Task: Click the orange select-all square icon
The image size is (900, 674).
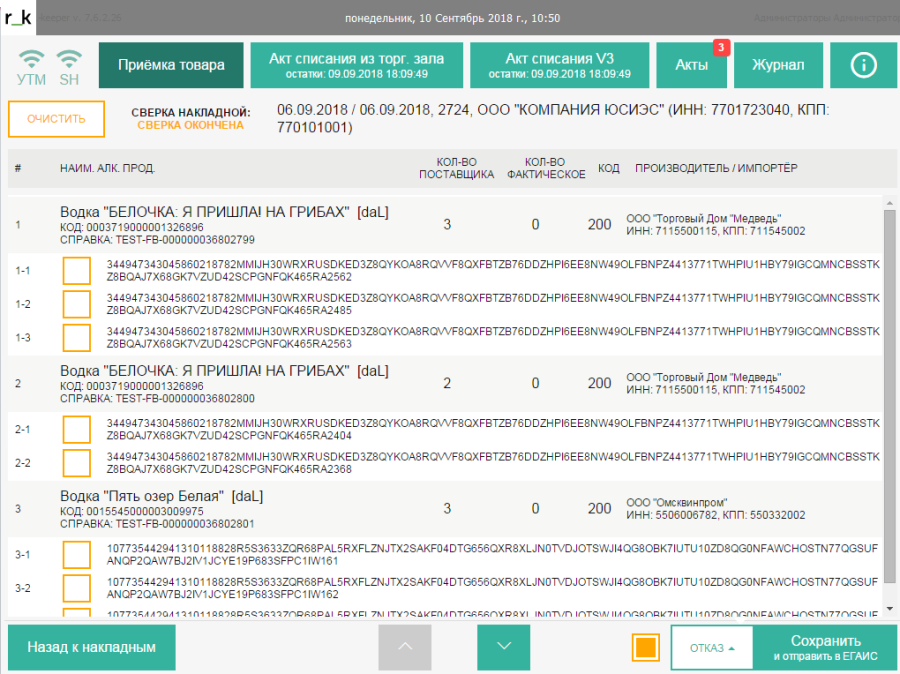Action: [x=646, y=647]
